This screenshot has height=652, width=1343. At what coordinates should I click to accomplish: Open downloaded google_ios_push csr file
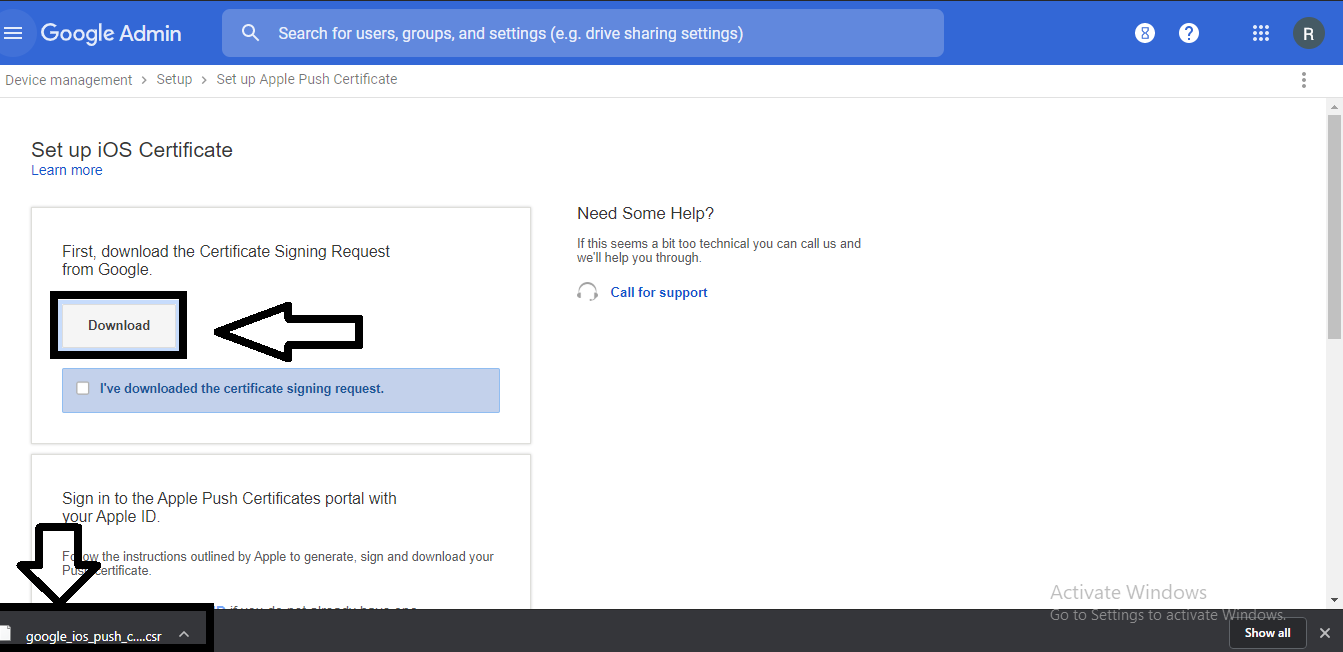93,635
